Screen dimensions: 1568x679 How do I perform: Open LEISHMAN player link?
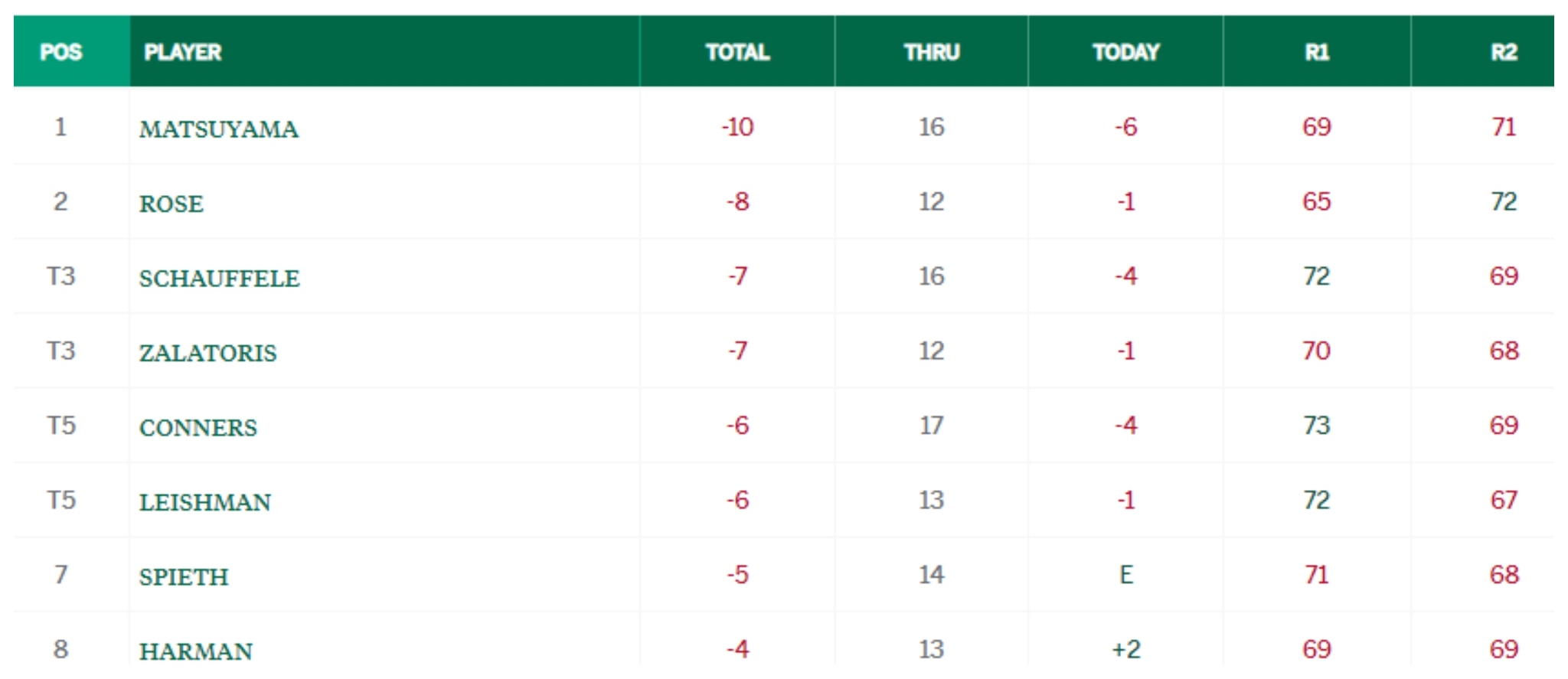[x=205, y=502]
